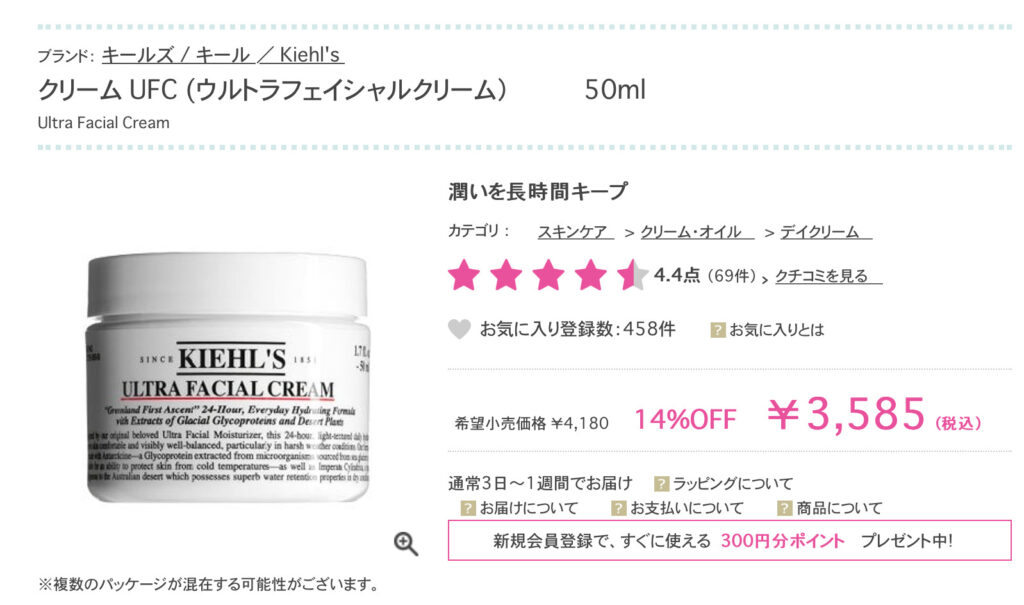The image size is (1024, 605).
Task: Open the お支払いについて payment info link
Action: tap(686, 508)
